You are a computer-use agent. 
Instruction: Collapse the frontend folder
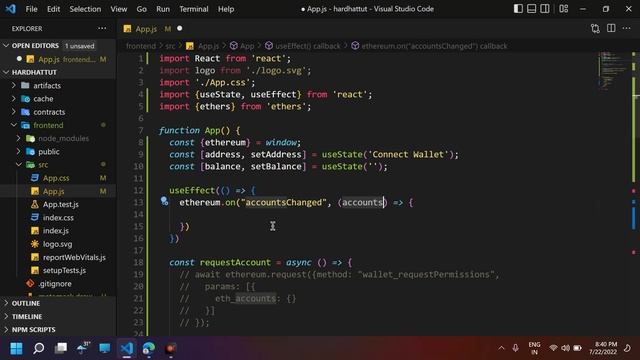point(58,125)
